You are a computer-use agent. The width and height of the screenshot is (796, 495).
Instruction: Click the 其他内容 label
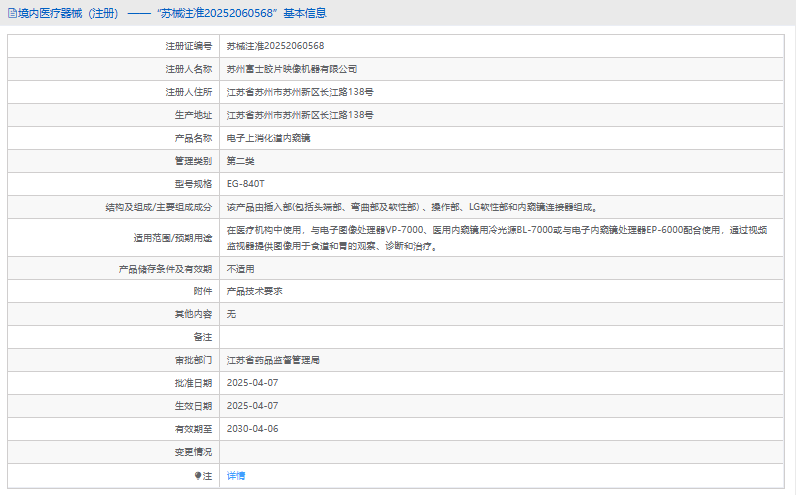click(x=193, y=314)
